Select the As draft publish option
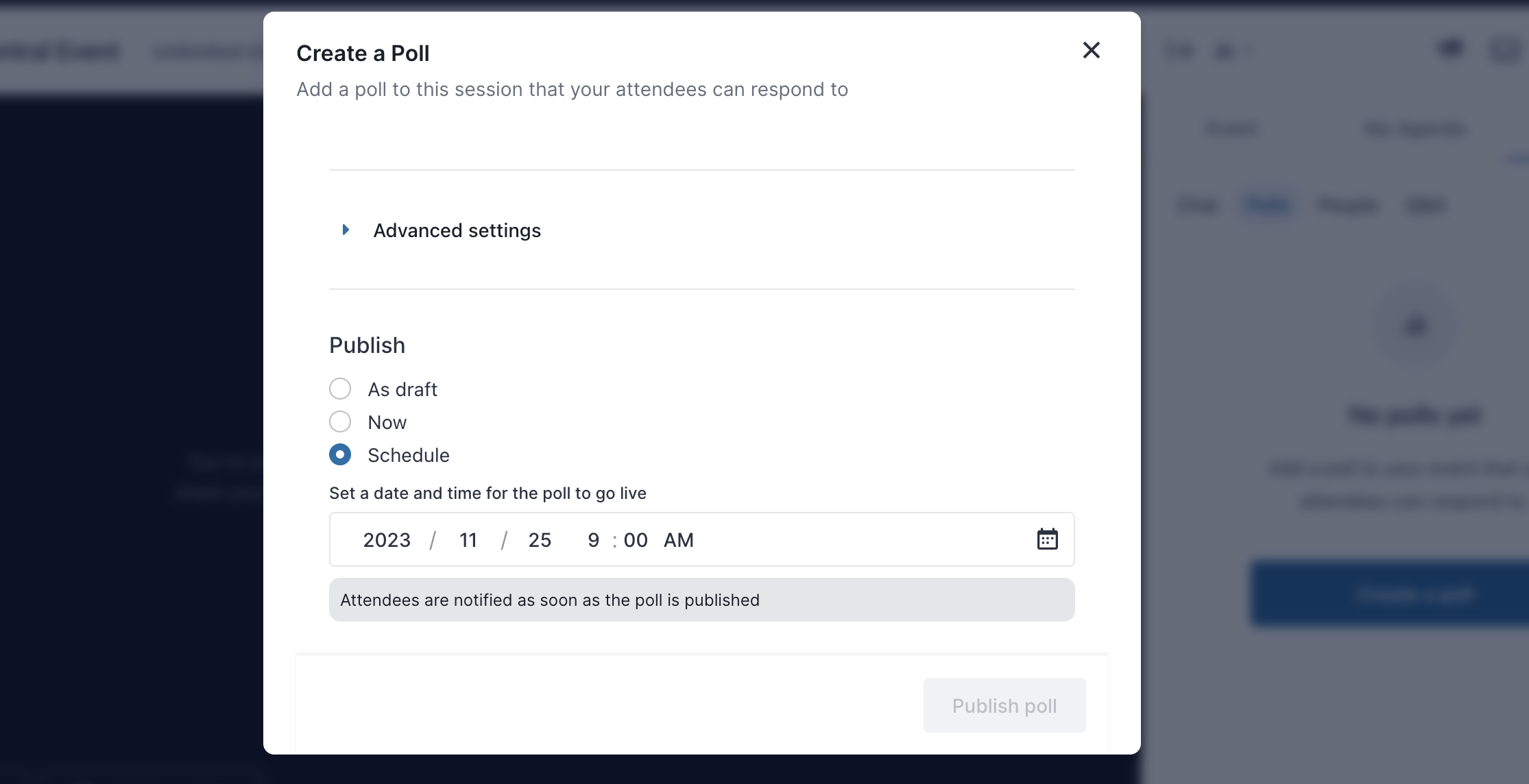Image resolution: width=1529 pixels, height=784 pixels. [340, 389]
